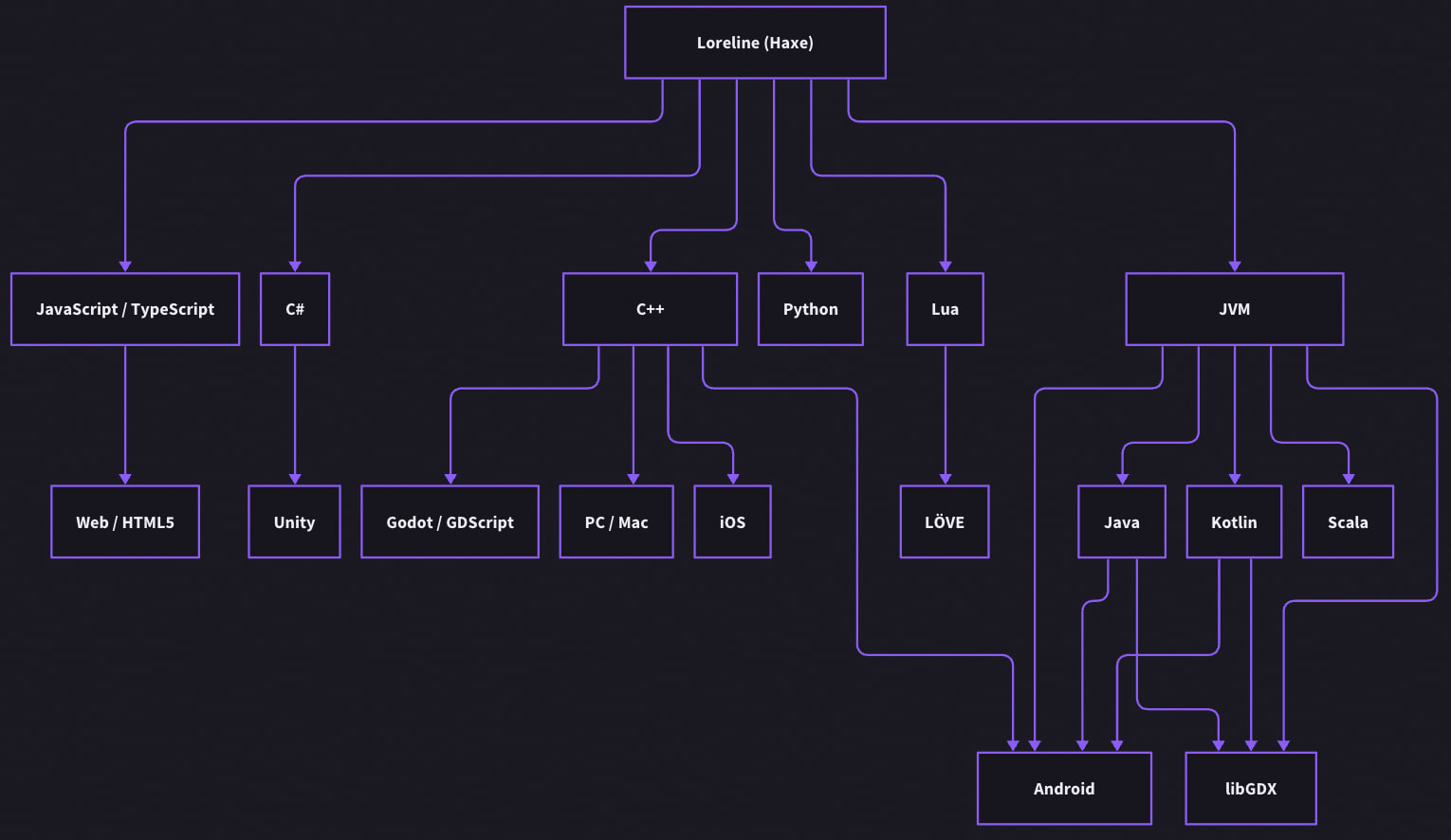This screenshot has width=1451, height=840.
Task: Click the PC / Mac node
Action: coord(616,522)
